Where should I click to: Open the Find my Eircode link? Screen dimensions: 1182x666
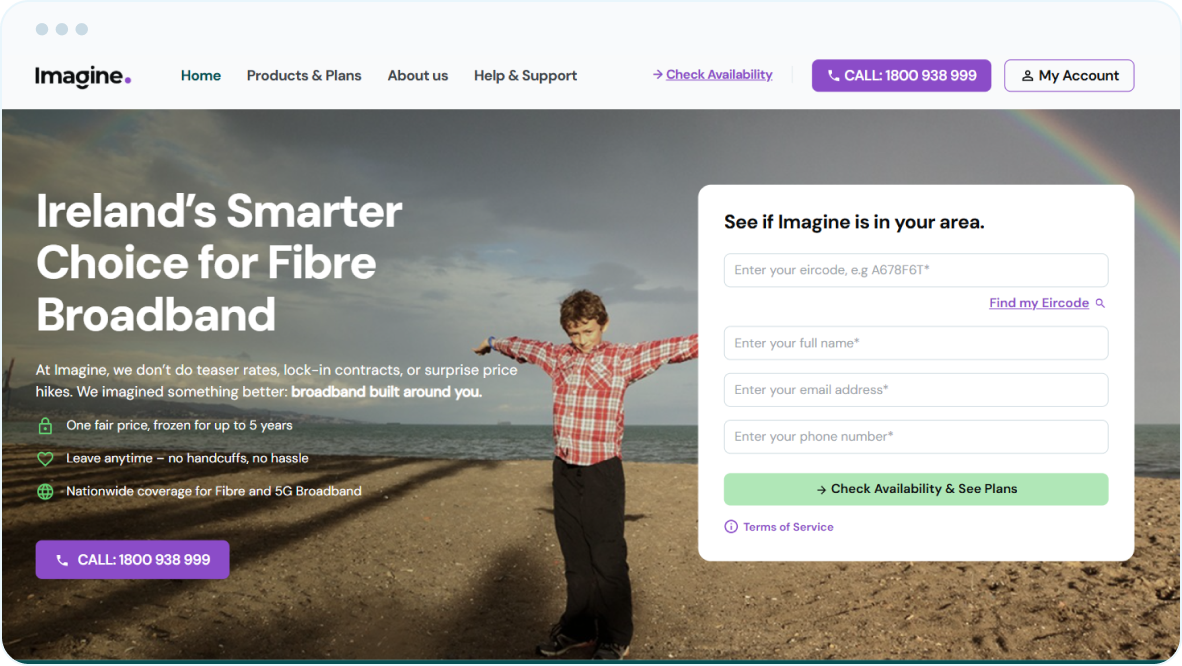1039,302
